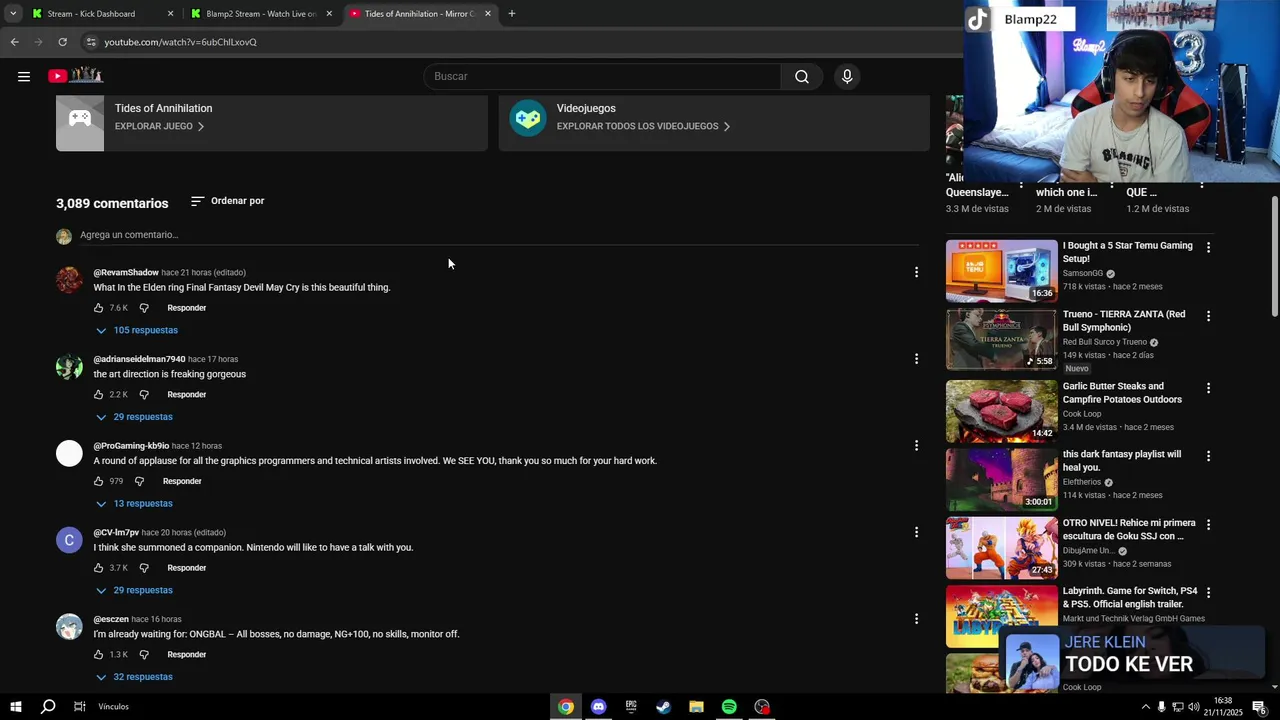Like the @CV-lm7pv comment
Screen dimensions: 1280x720
point(98,568)
